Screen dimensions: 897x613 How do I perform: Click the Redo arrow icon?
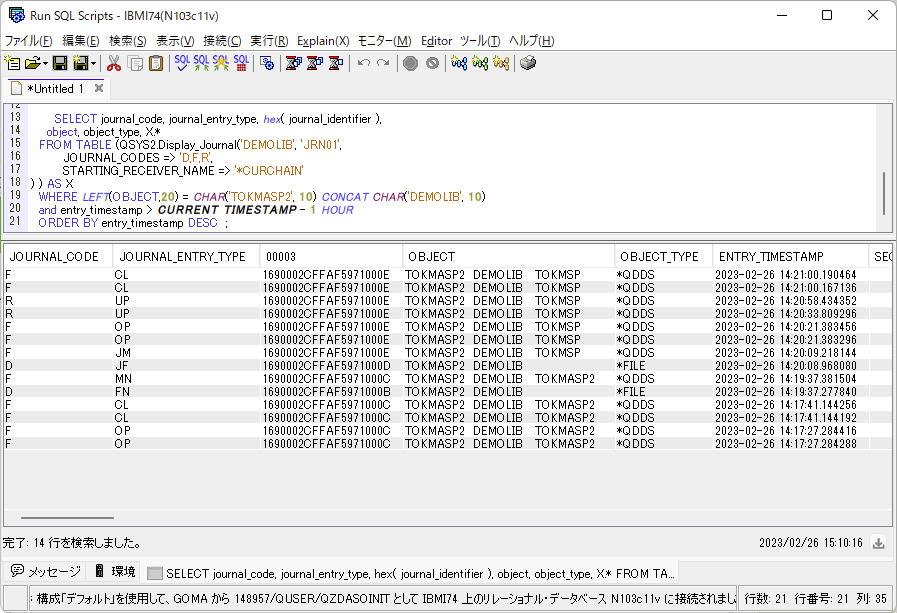pos(383,63)
